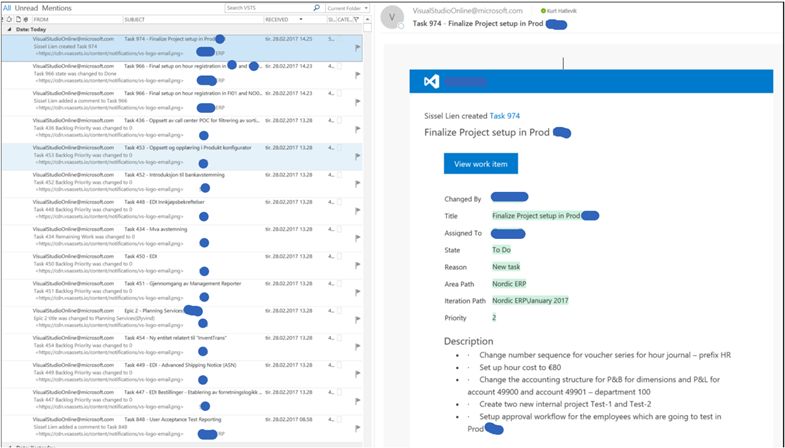Toggle category box on Task 848 email row
Image resolution: width=785 pixels, height=448 pixels.
pyautogui.click(x=339, y=420)
